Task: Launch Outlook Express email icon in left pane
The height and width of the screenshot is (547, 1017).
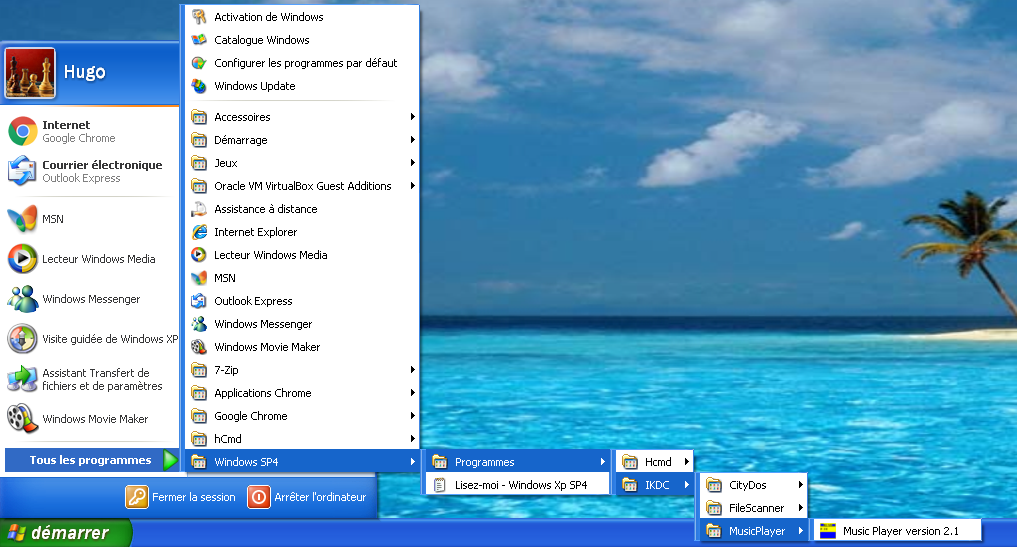Action: 23,171
